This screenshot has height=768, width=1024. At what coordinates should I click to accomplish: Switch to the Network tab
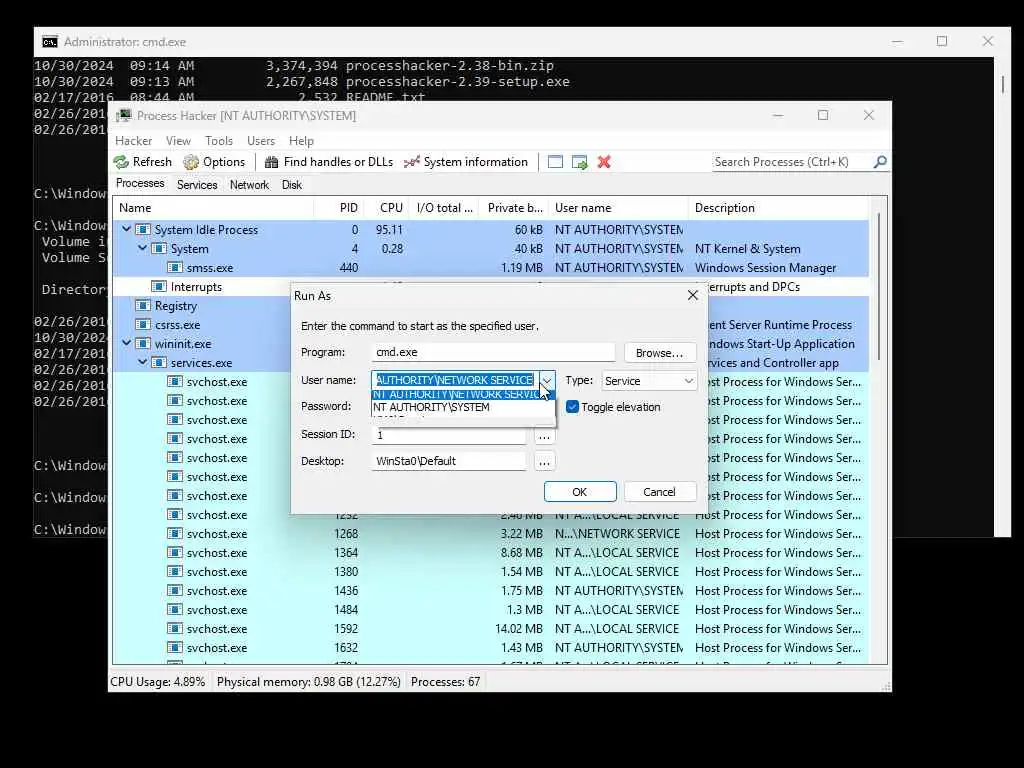(x=249, y=185)
